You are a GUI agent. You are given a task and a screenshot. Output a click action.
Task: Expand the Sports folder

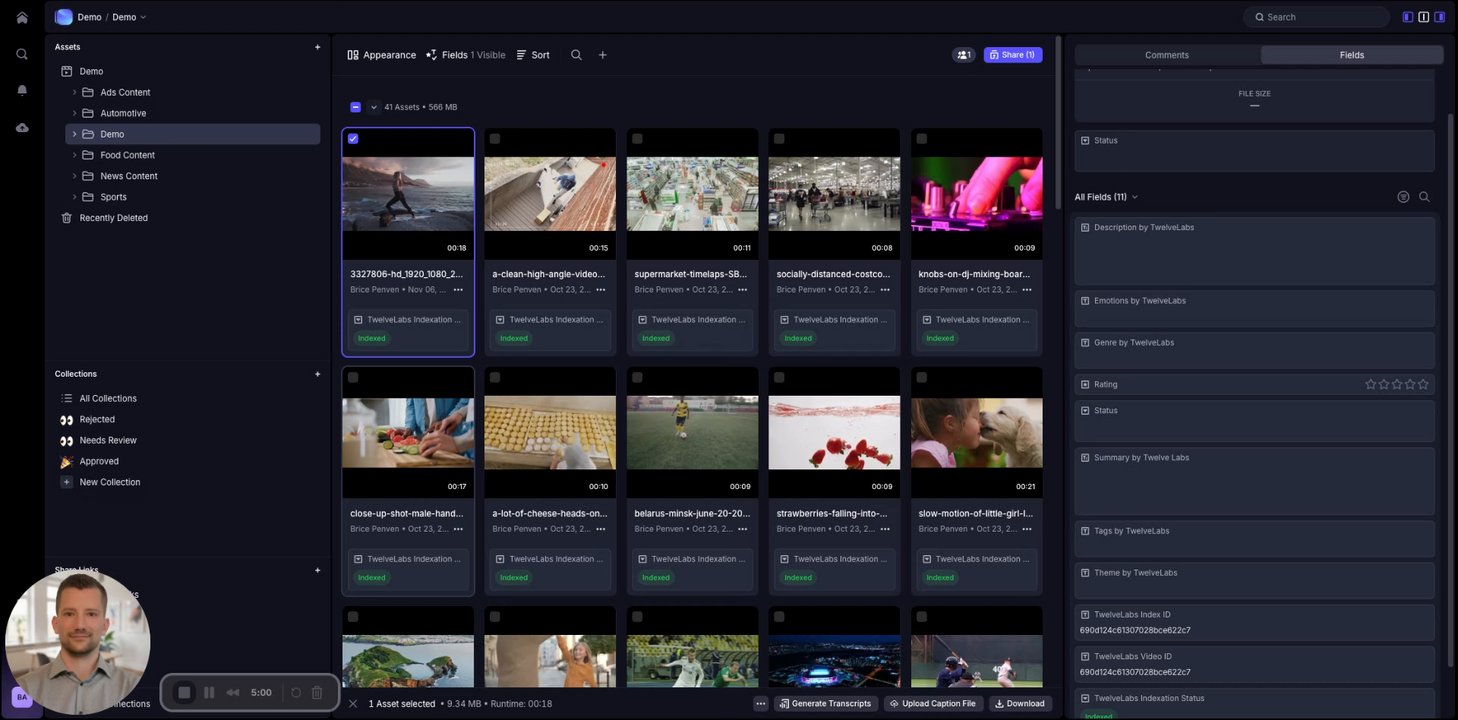pos(74,197)
